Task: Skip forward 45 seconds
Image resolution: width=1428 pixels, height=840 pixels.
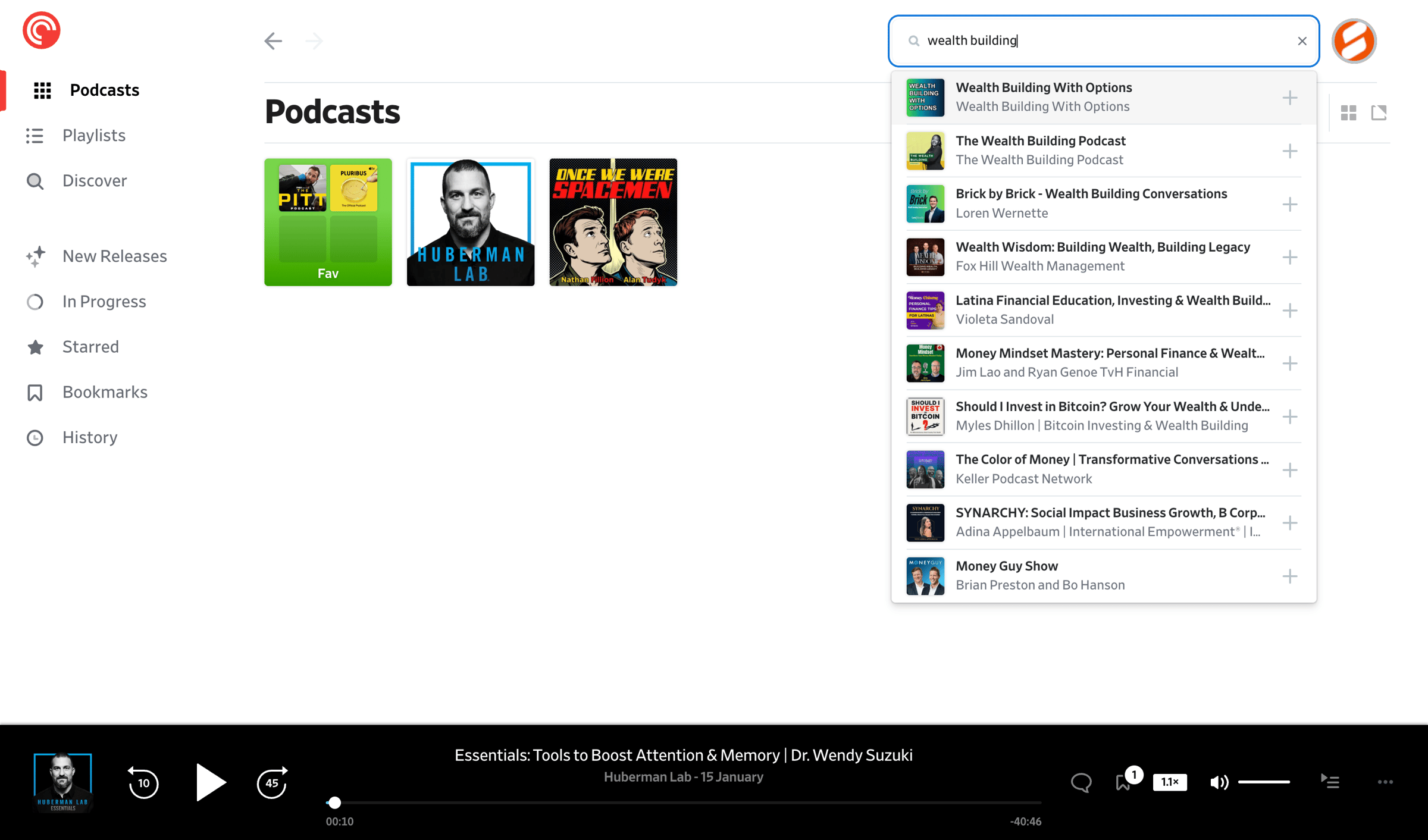Action: tap(272, 782)
